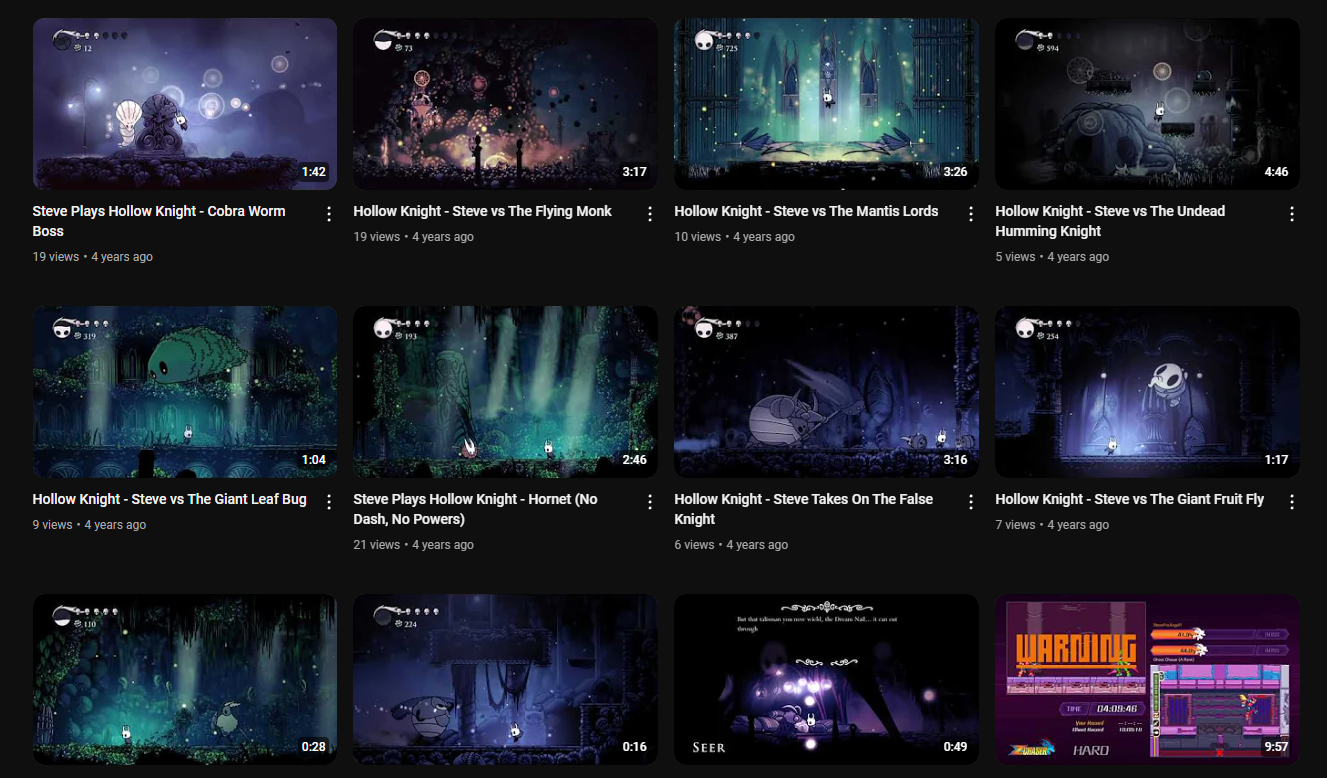
Task: Play the Giant Leaf Bug thumbnail
Action: [185, 392]
